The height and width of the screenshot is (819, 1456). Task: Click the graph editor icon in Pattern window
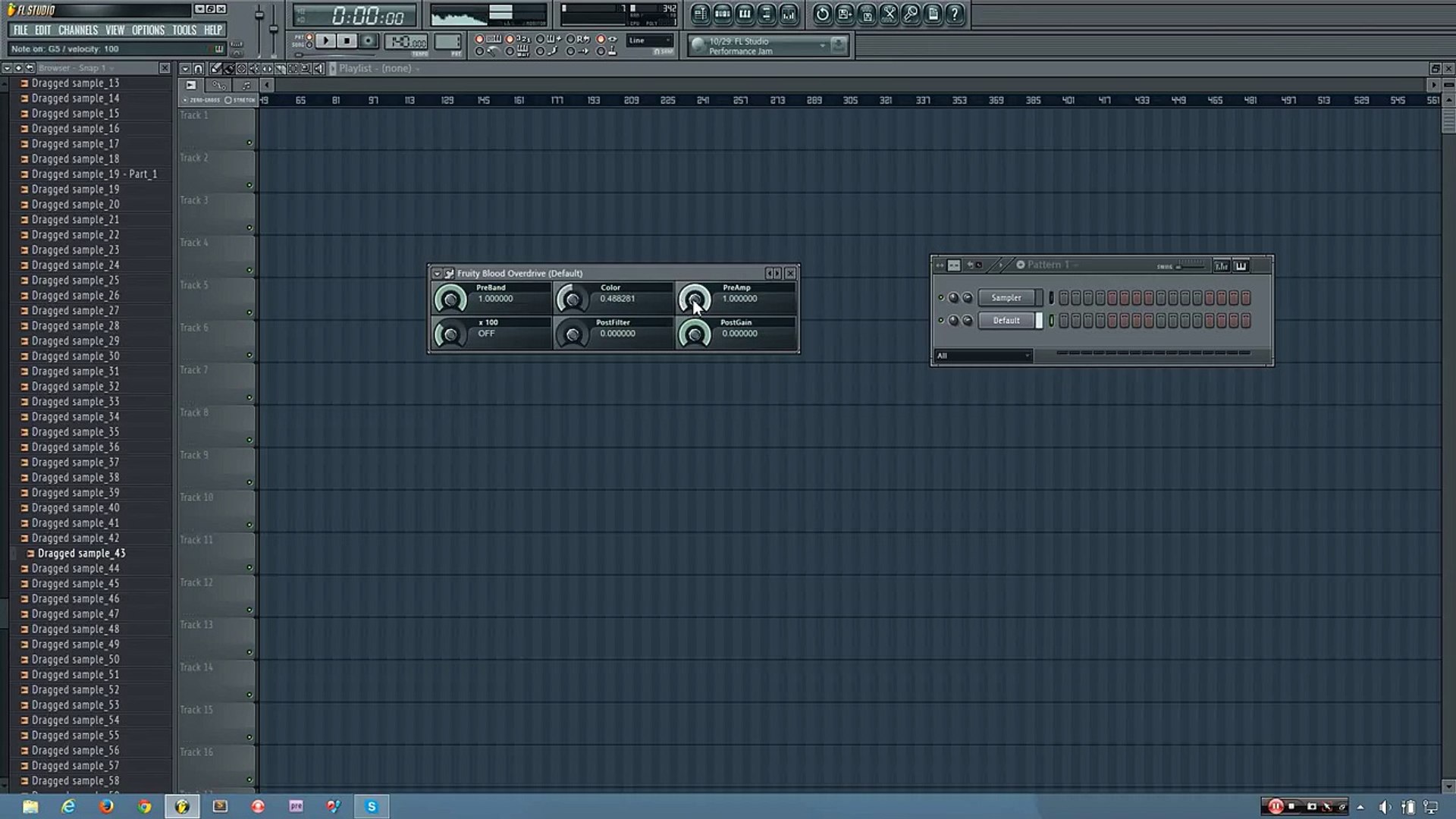coord(1222,266)
